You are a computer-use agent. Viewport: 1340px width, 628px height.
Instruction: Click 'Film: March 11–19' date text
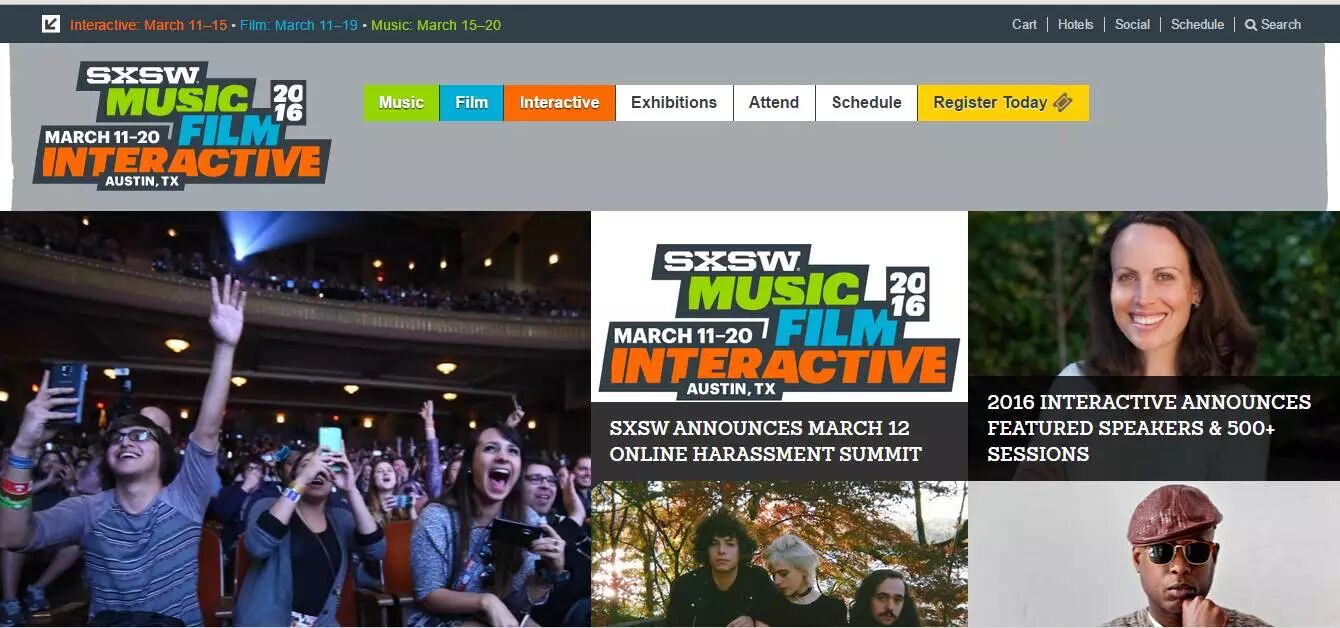click(298, 25)
